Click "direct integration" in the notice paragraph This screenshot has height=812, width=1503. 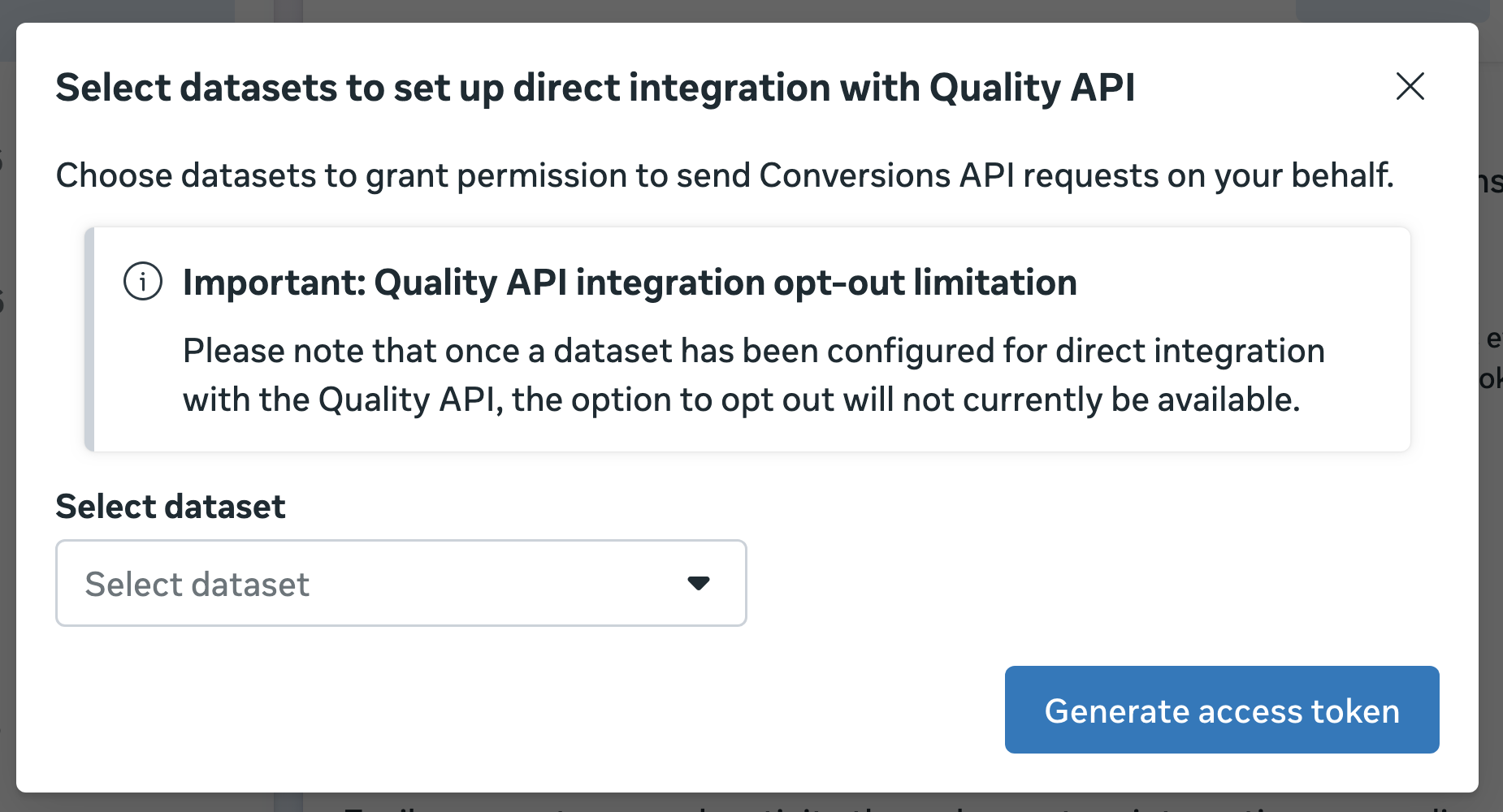[x=1190, y=351]
